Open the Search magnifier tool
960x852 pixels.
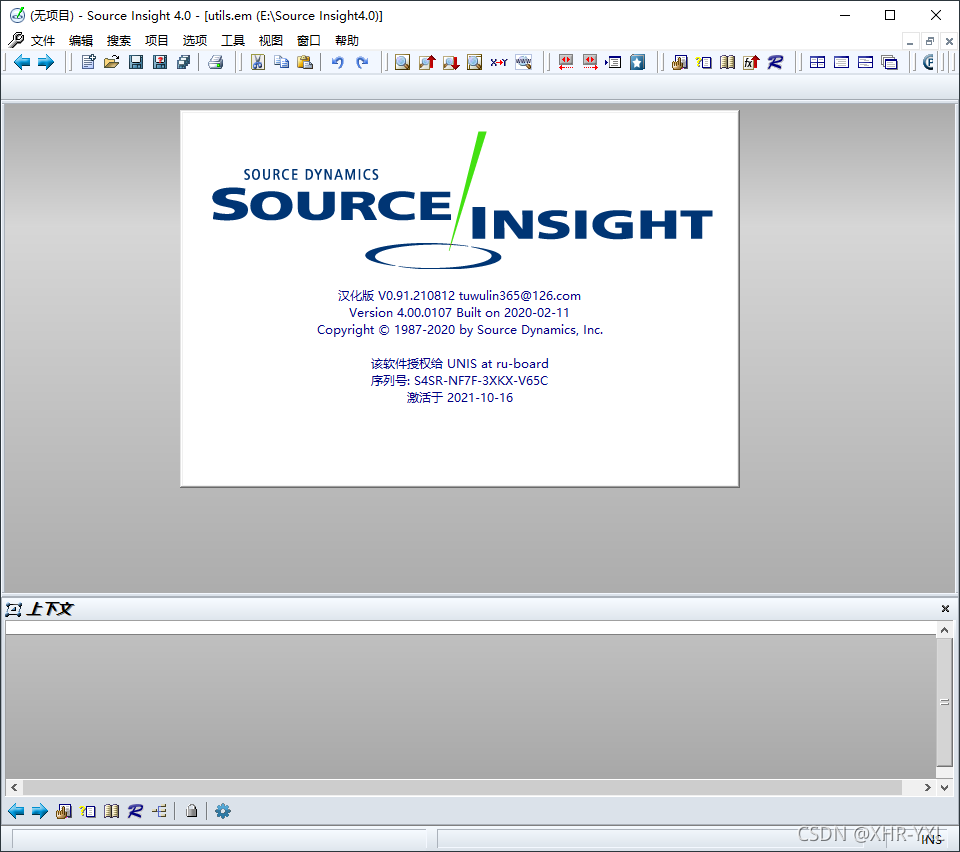[x=402, y=62]
